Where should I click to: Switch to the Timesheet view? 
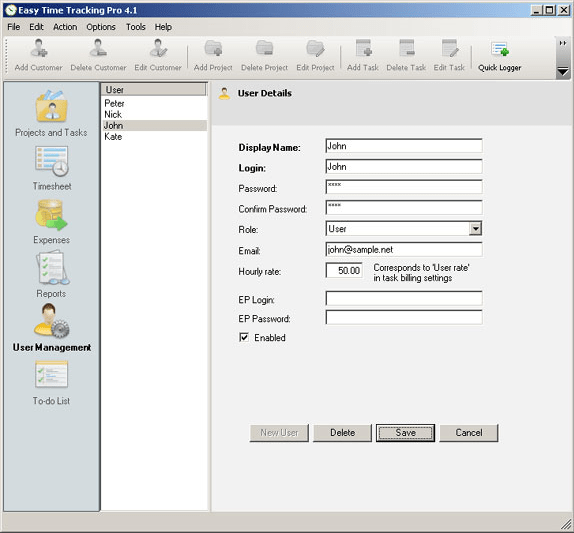tap(52, 168)
